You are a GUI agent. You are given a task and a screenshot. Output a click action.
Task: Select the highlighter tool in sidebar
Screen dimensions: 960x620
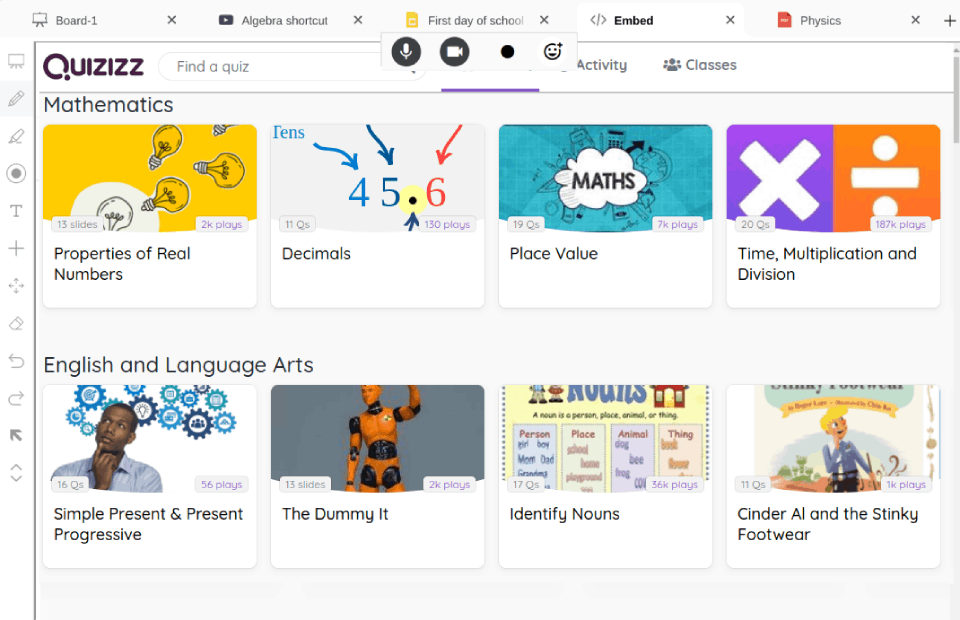(16, 136)
